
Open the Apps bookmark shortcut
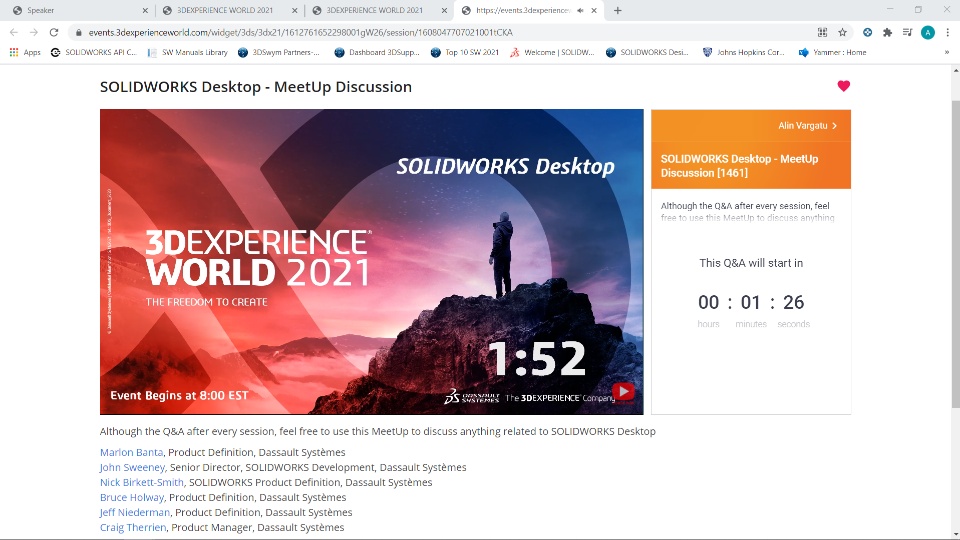(x=25, y=53)
